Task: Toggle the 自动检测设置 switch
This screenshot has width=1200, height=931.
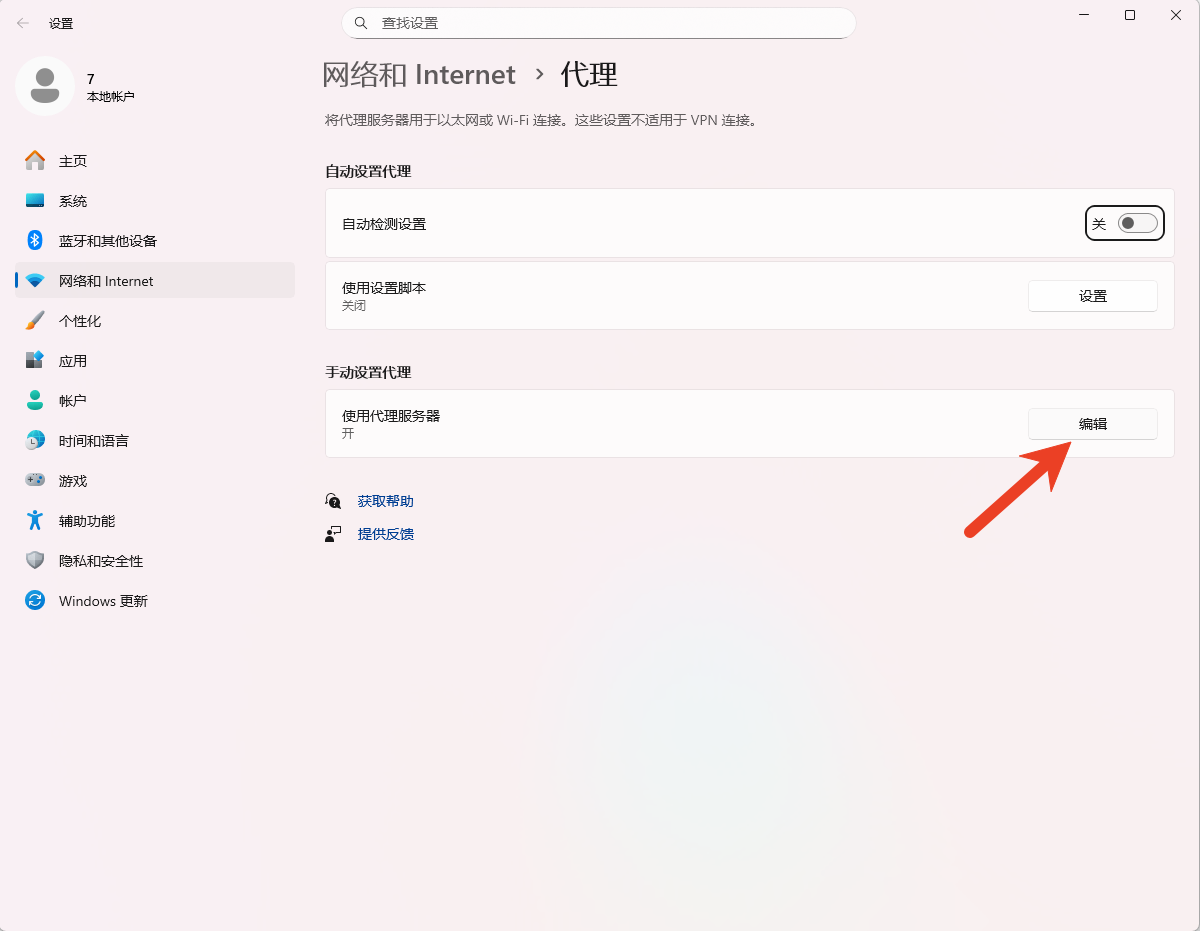Action: click(x=1137, y=224)
